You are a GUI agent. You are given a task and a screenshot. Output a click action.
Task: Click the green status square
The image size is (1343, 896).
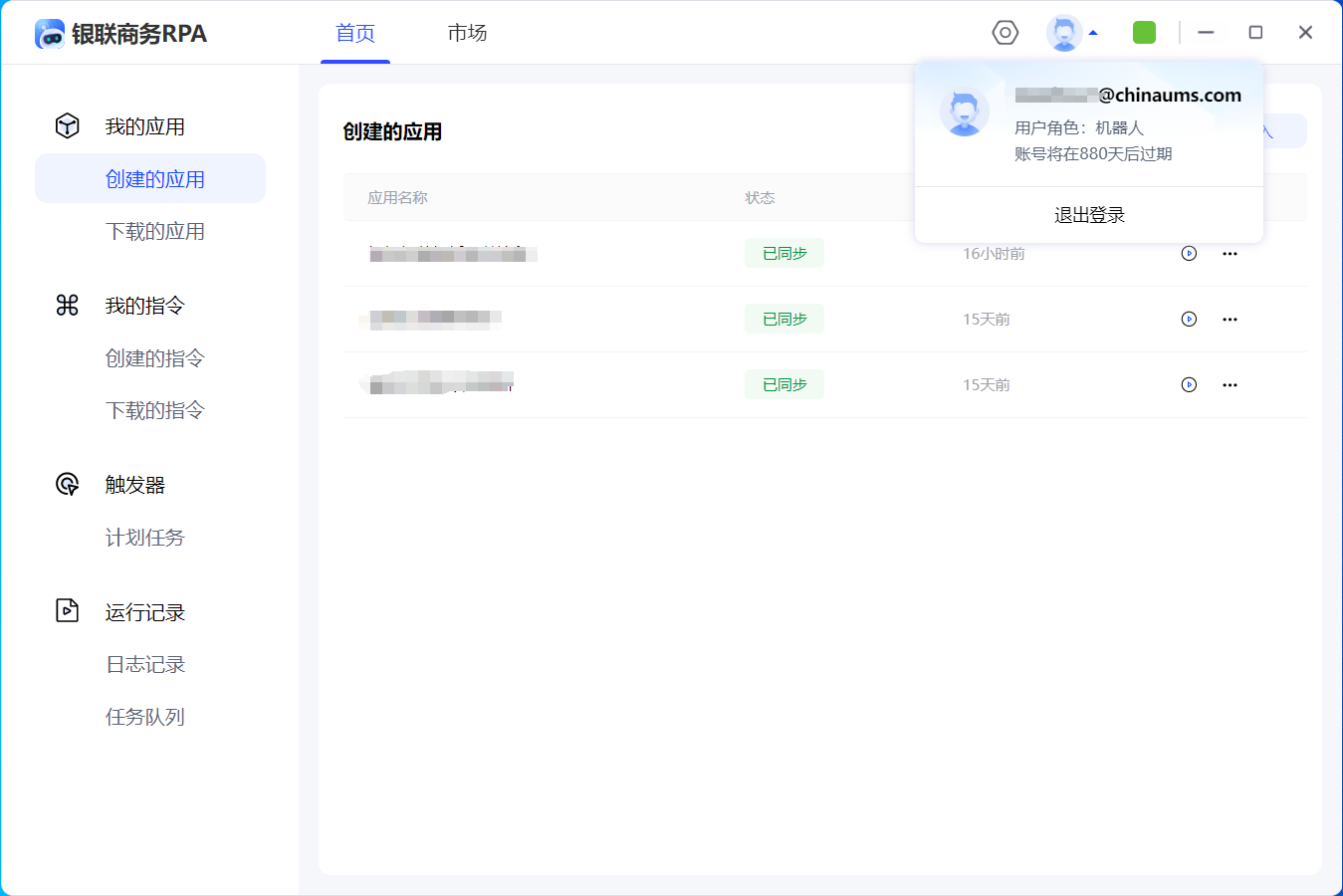[x=1144, y=33]
